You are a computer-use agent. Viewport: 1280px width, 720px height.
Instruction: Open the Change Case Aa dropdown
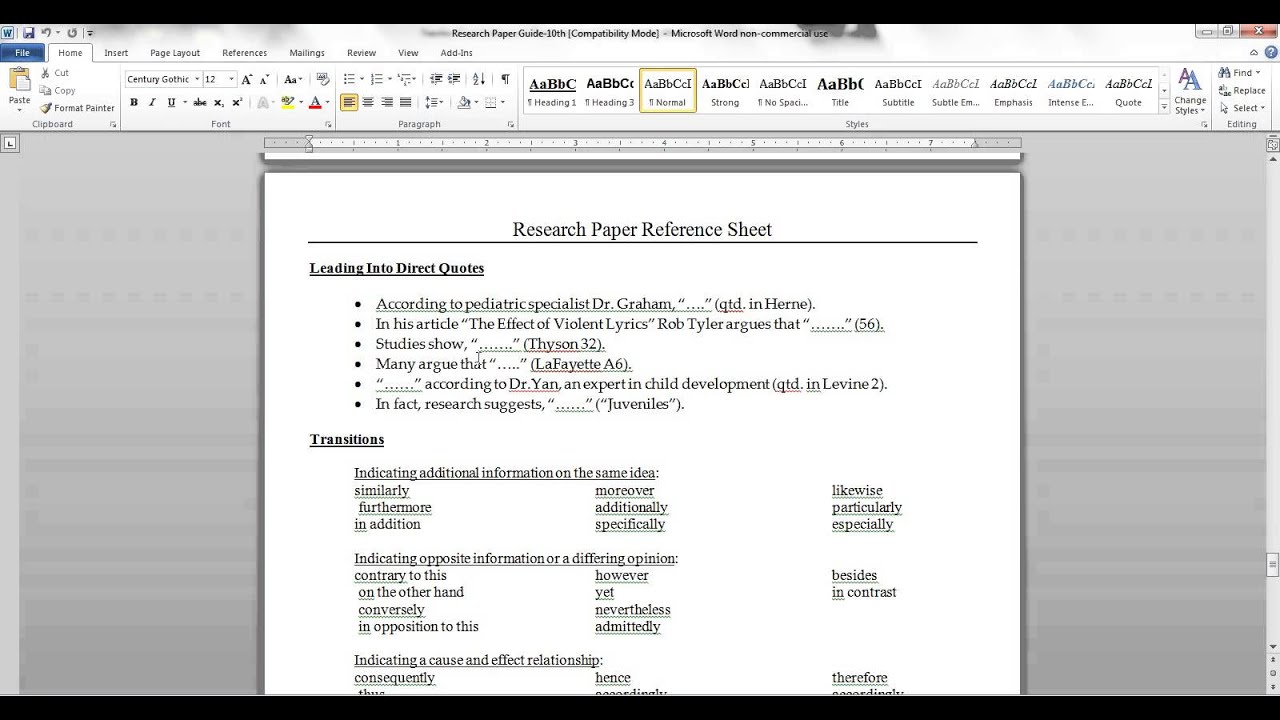point(293,79)
